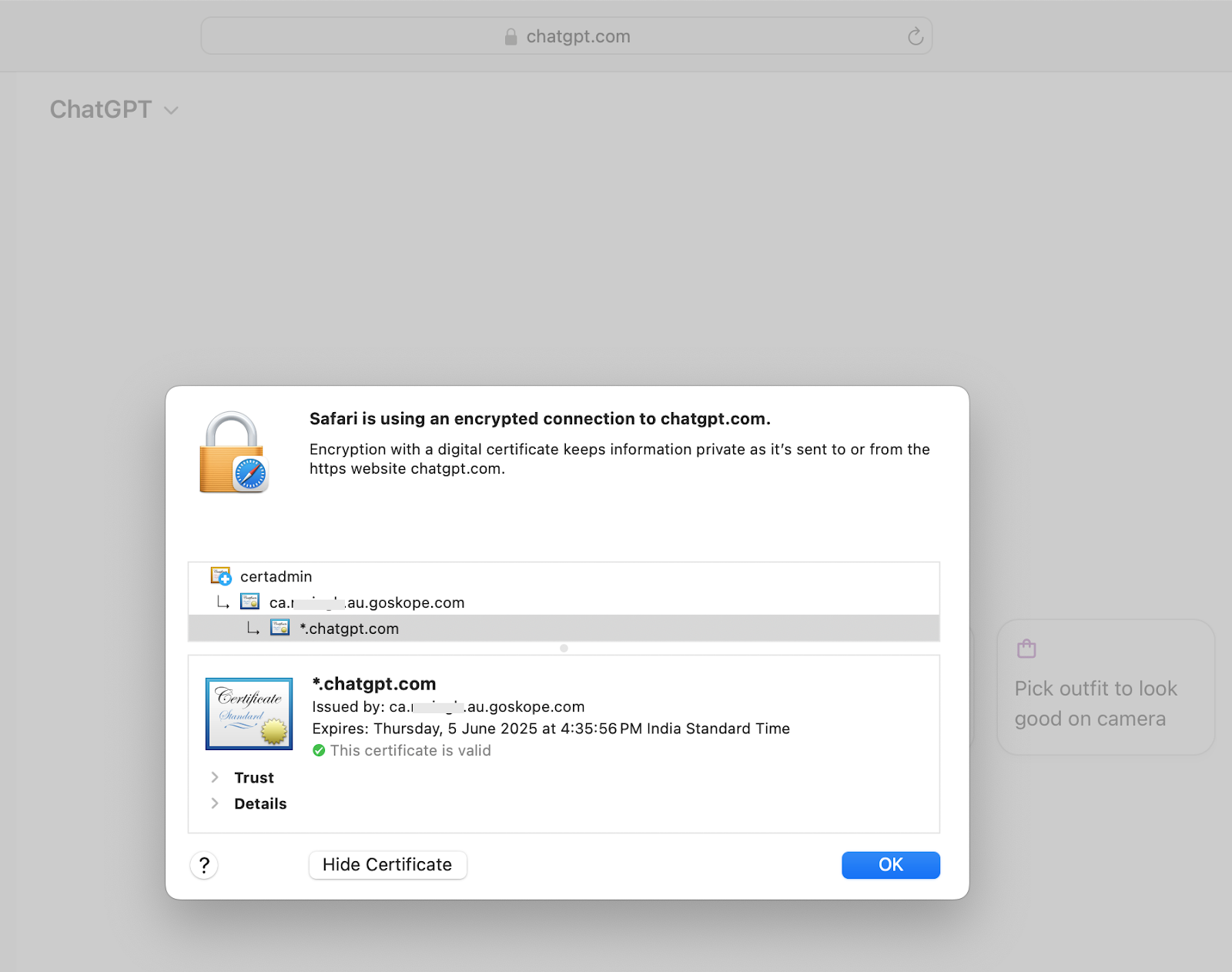Screen dimensions: 1232x972
Task: Open help with the question mark button
Action: tap(204, 865)
